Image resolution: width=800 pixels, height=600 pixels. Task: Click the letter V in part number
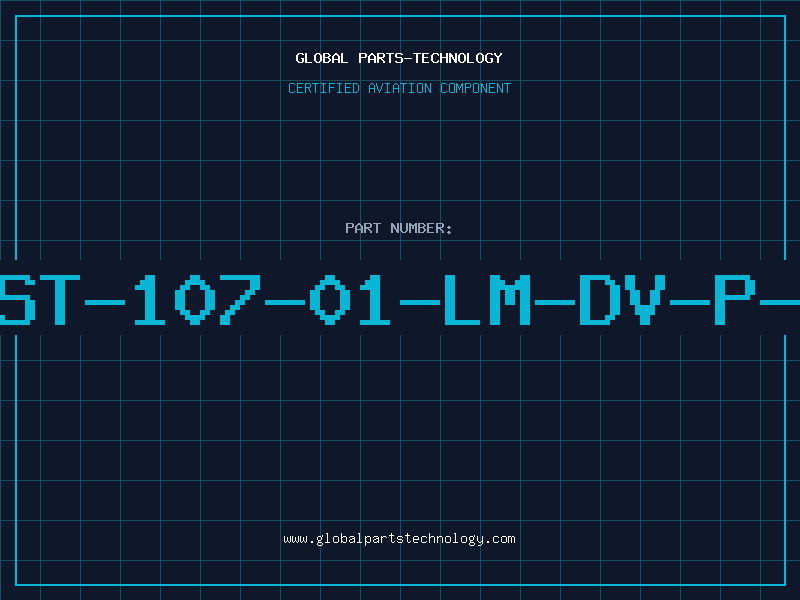click(x=645, y=299)
